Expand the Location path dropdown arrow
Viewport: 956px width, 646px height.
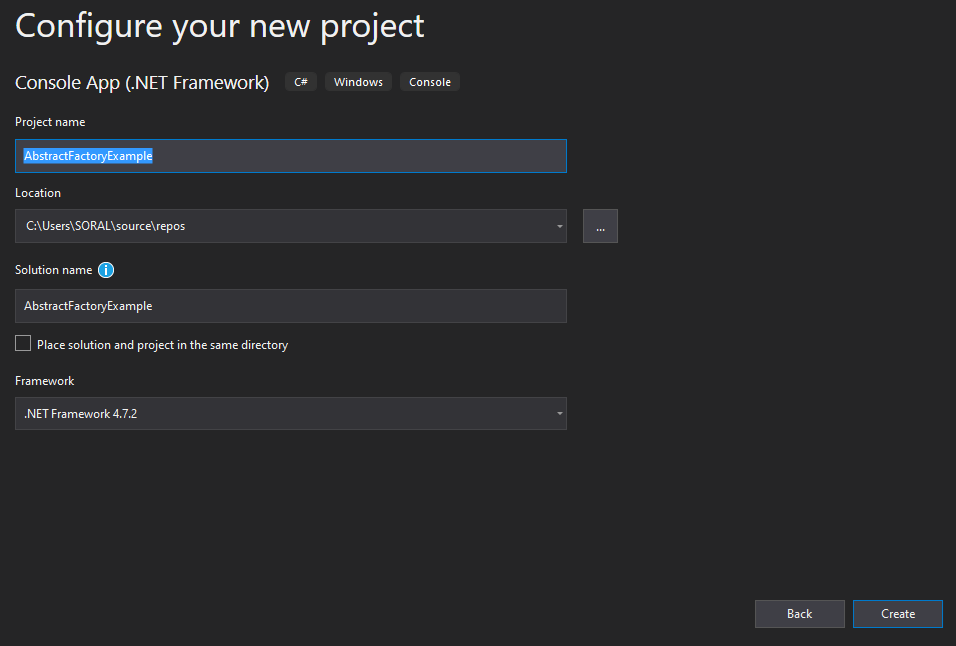[x=559, y=226]
